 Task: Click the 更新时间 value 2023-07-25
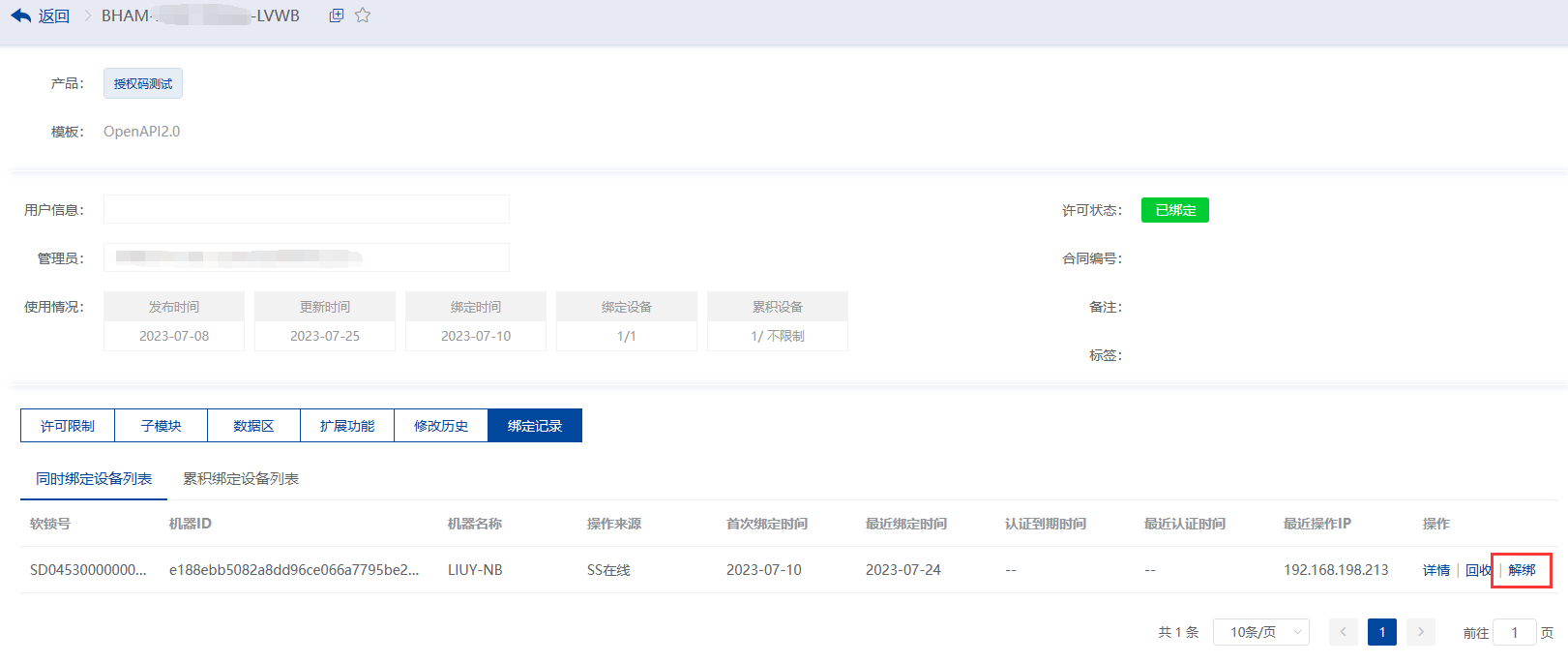pos(325,336)
